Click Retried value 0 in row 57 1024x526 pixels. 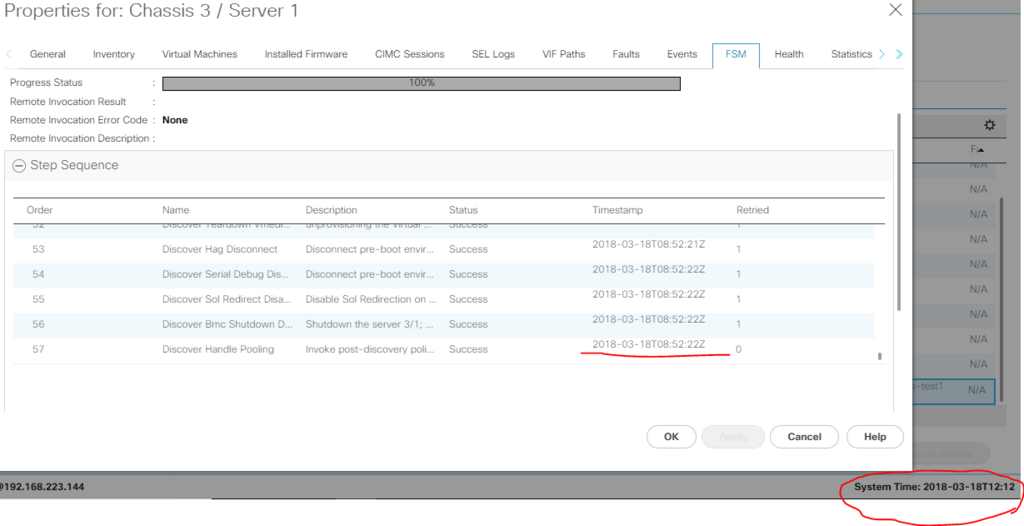pos(739,350)
